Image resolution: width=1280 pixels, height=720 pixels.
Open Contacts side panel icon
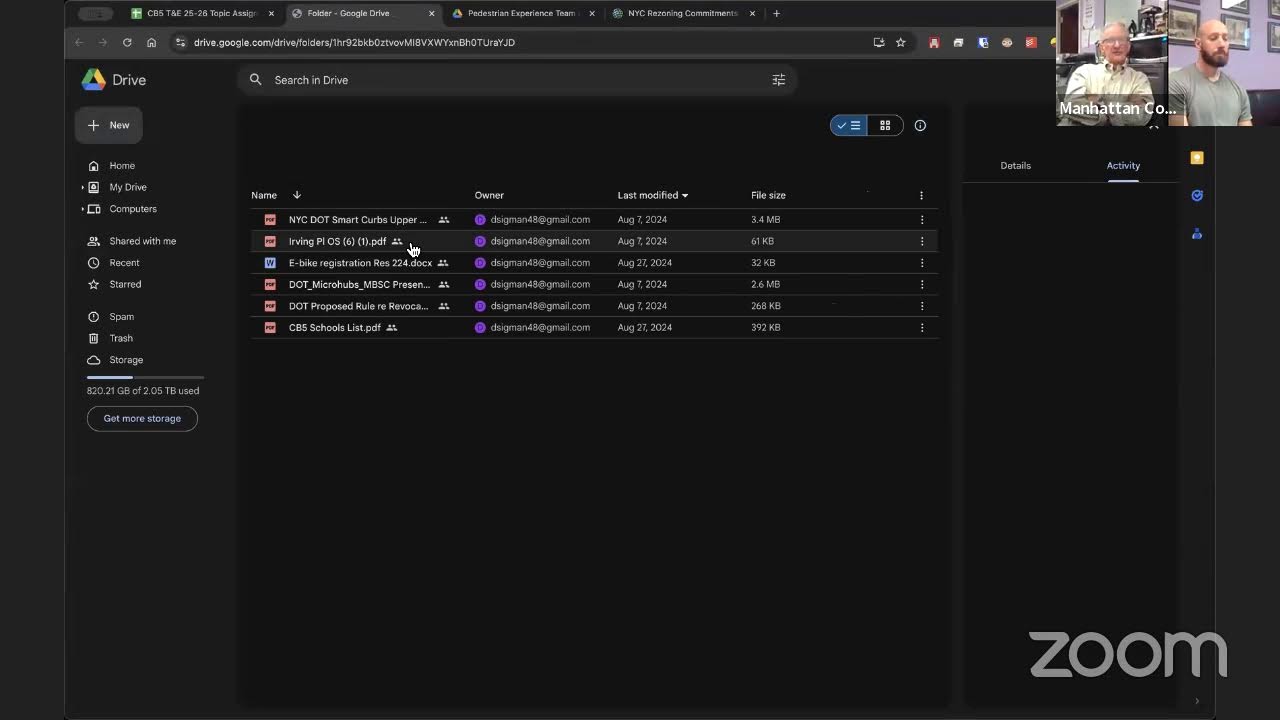pos(1197,234)
